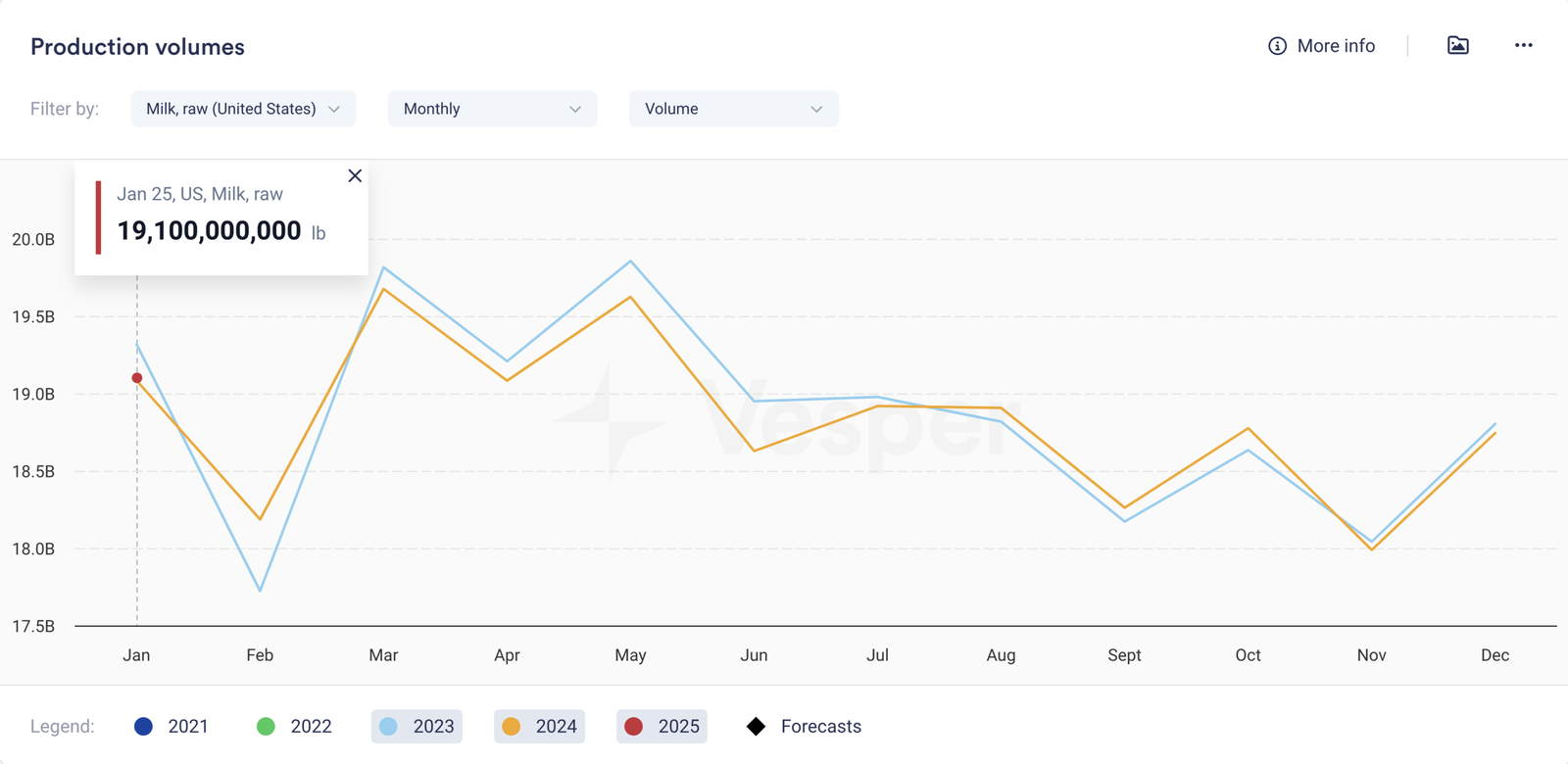Show the 2021 series via legend label
Viewport: 1568px width, 764px height.
(188, 727)
